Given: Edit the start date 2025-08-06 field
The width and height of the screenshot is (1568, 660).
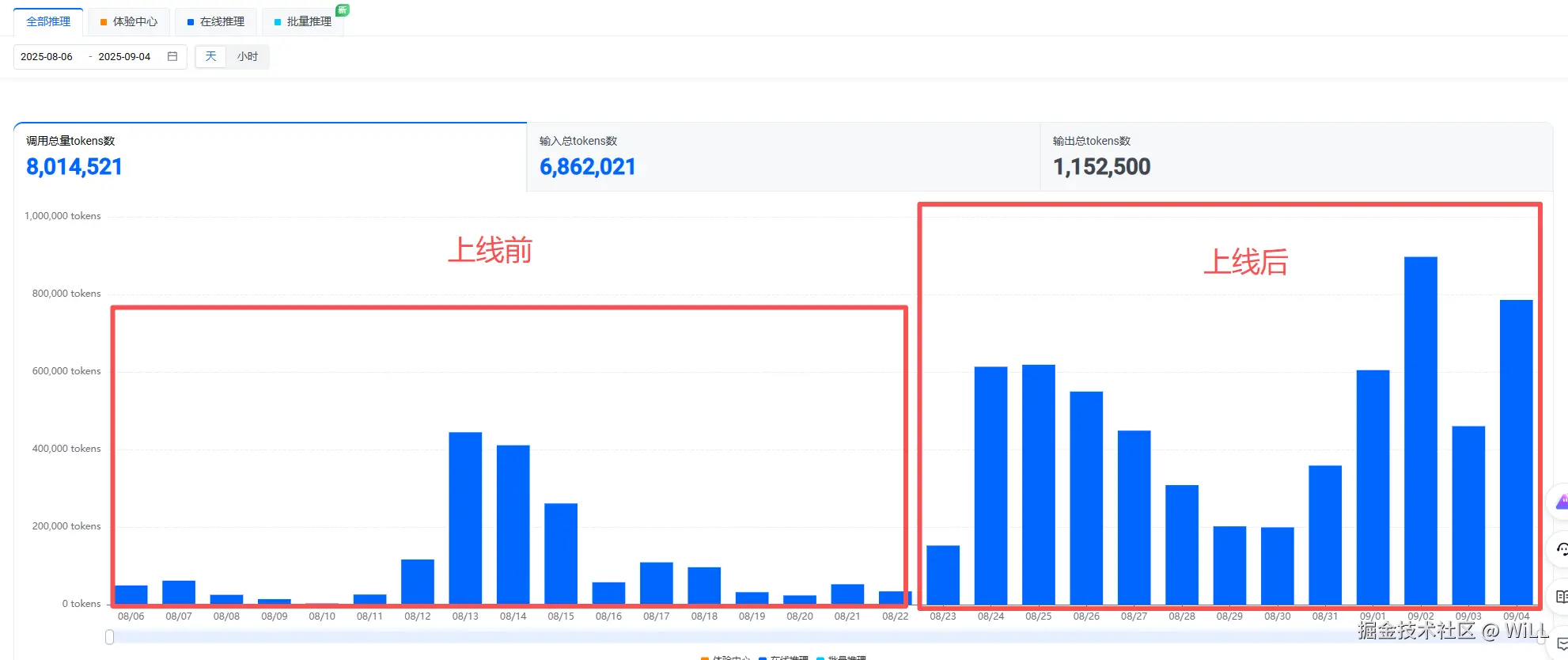Looking at the screenshot, I should [47, 57].
